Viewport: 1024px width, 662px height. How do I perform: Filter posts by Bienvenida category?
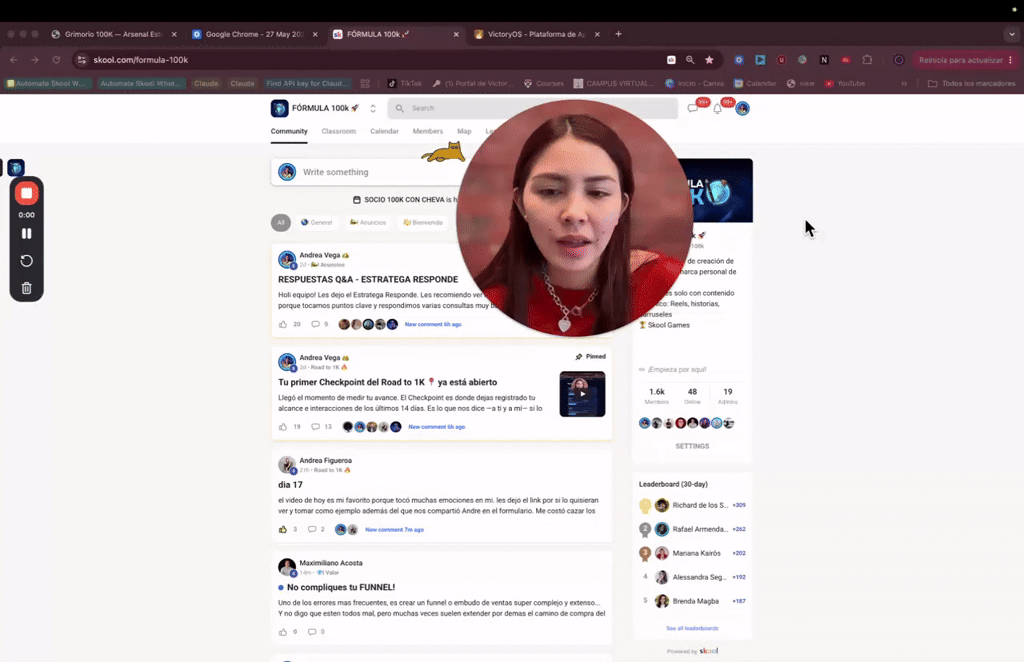(x=423, y=223)
